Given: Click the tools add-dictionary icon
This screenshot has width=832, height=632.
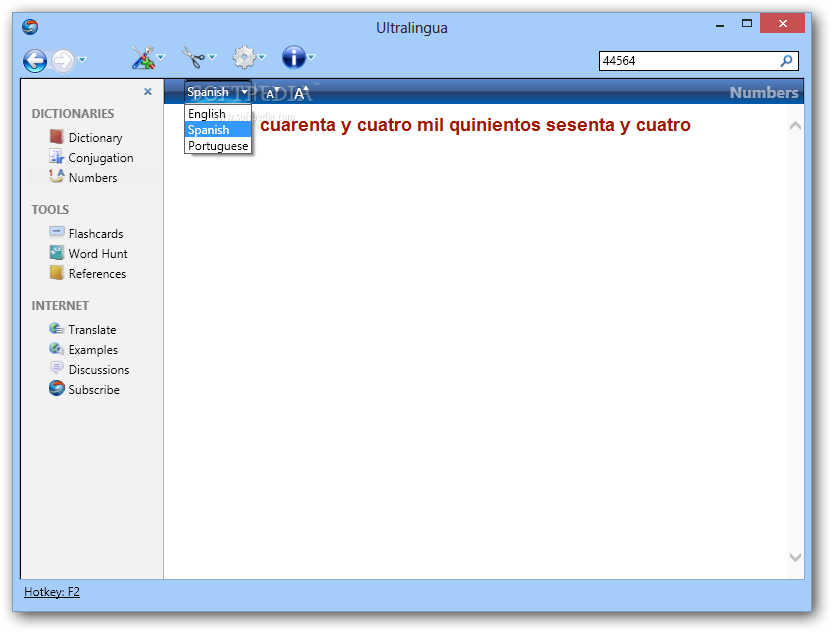Looking at the screenshot, I should [143, 58].
